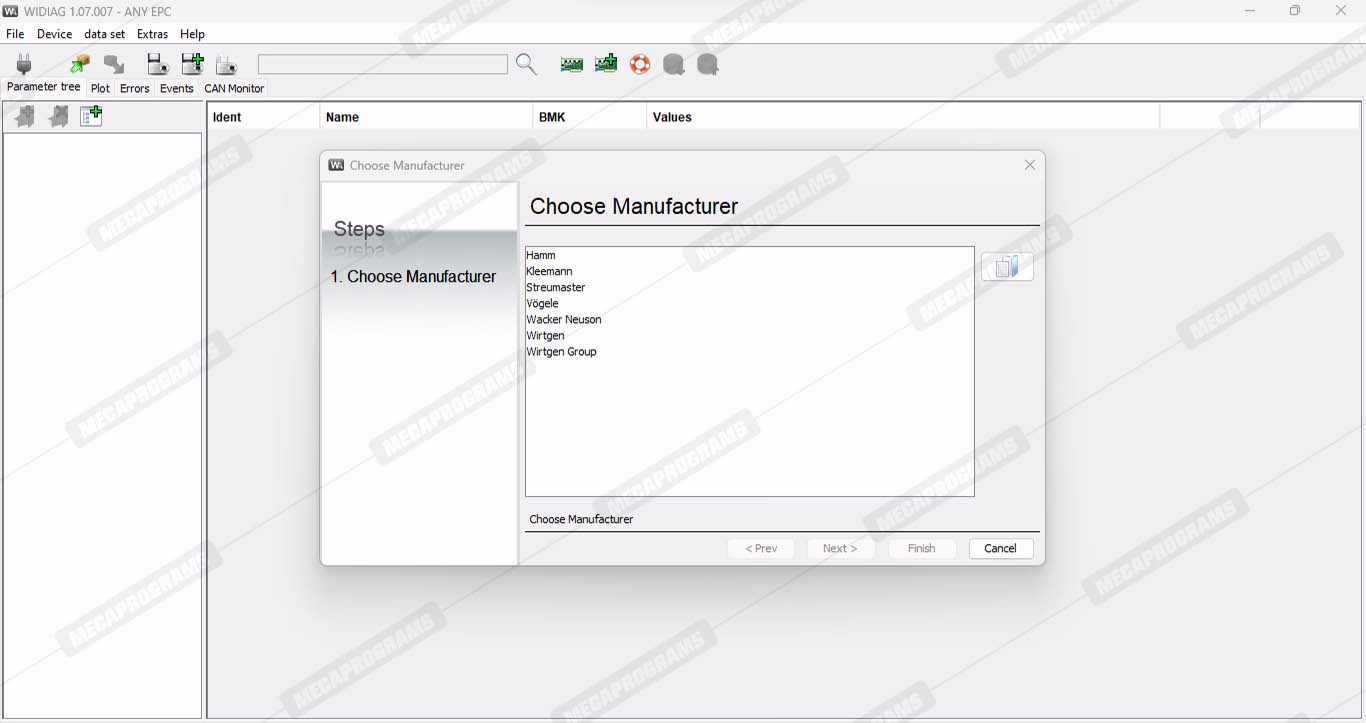The height and width of the screenshot is (723, 1366).
Task: Click the green arrow package icon
Action: [80, 65]
